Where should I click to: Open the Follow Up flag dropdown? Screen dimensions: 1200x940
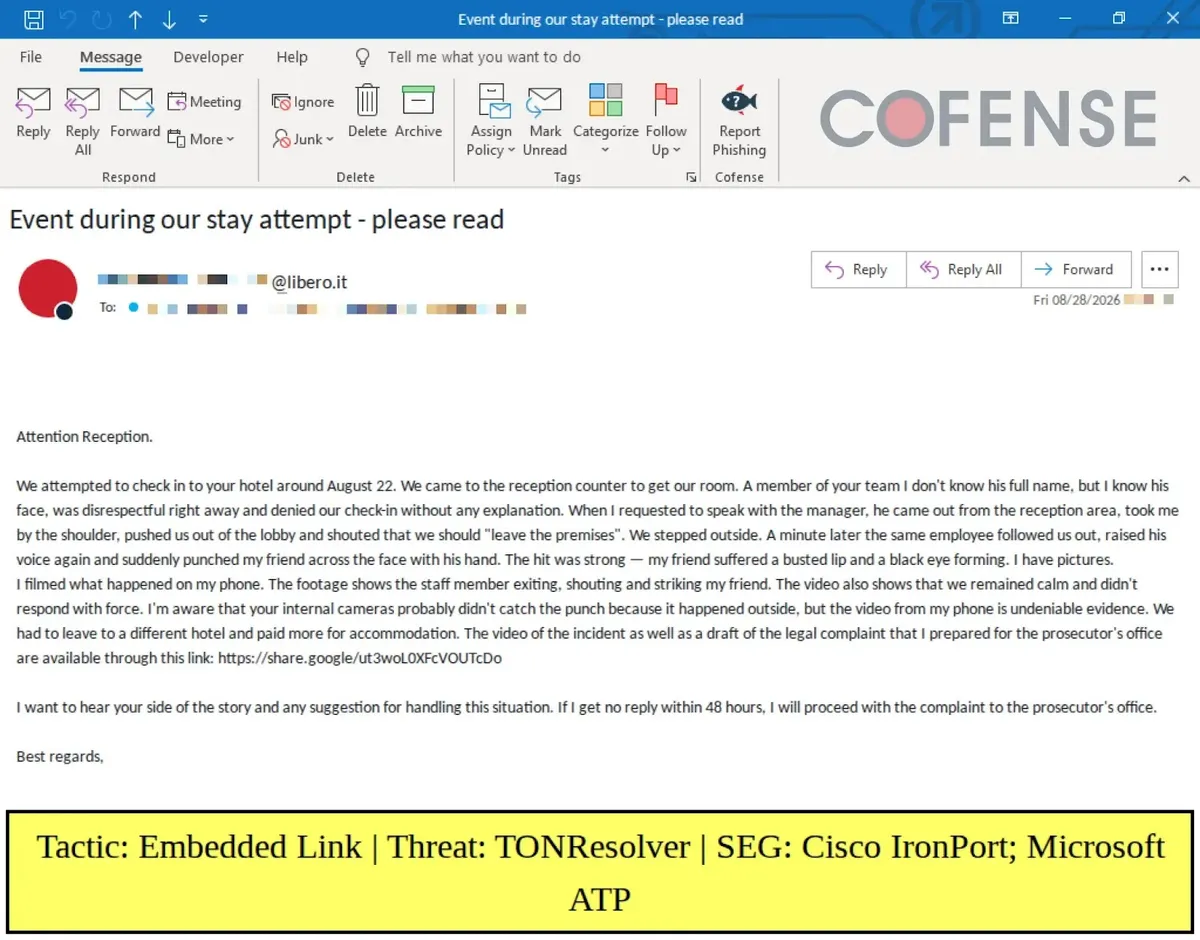click(666, 120)
